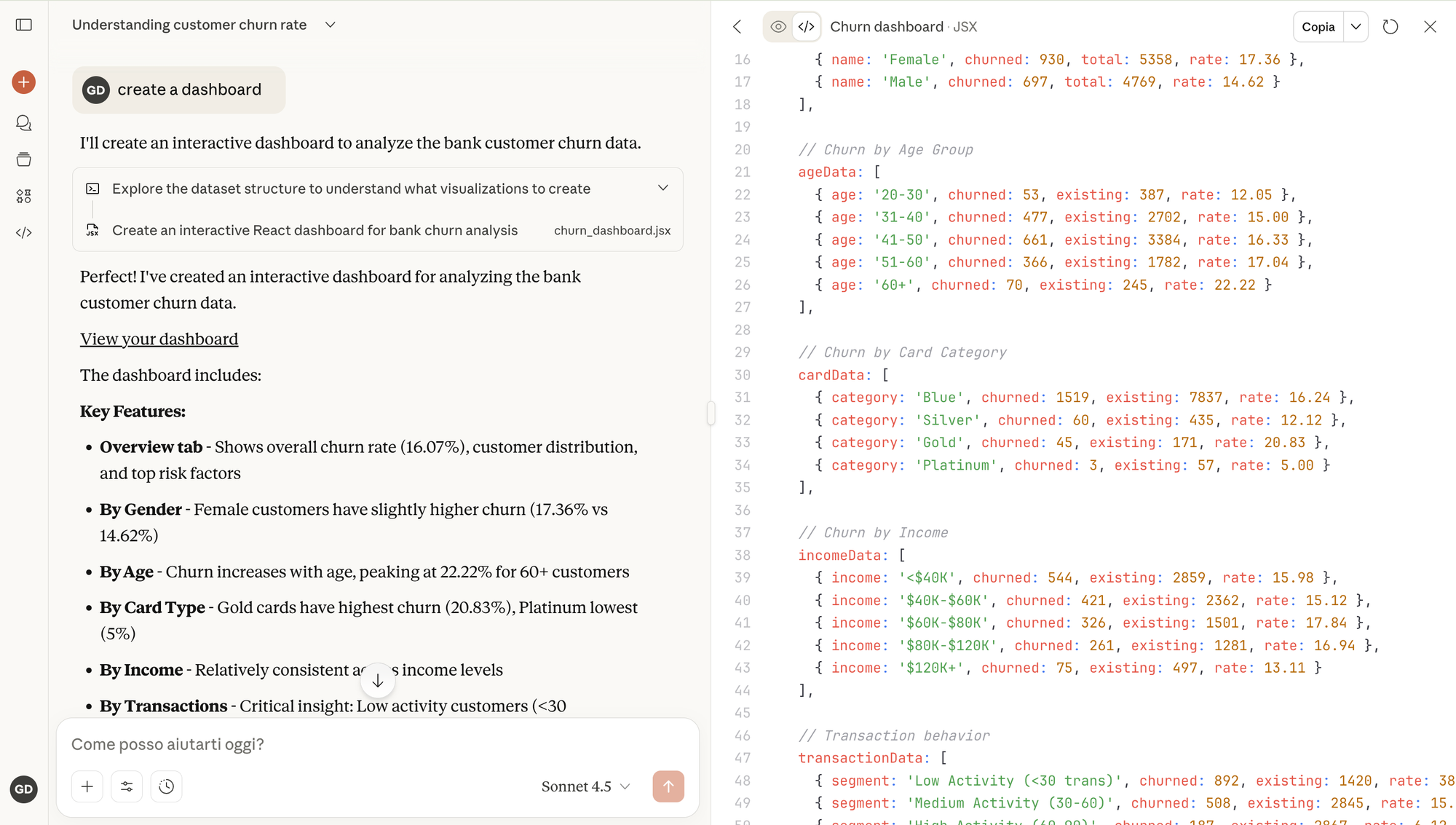Switch artifact to code view
The height and width of the screenshot is (825, 1456).
tap(806, 27)
